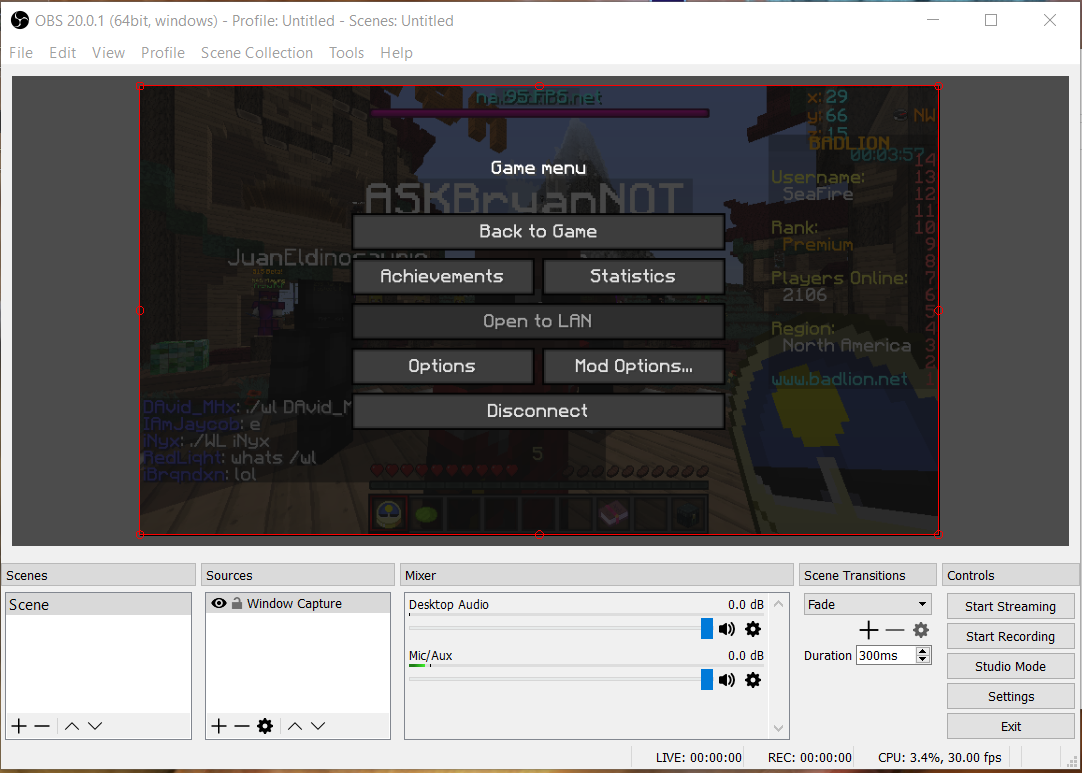
Task: Toggle Window Capture visibility eye
Action: tap(219, 603)
